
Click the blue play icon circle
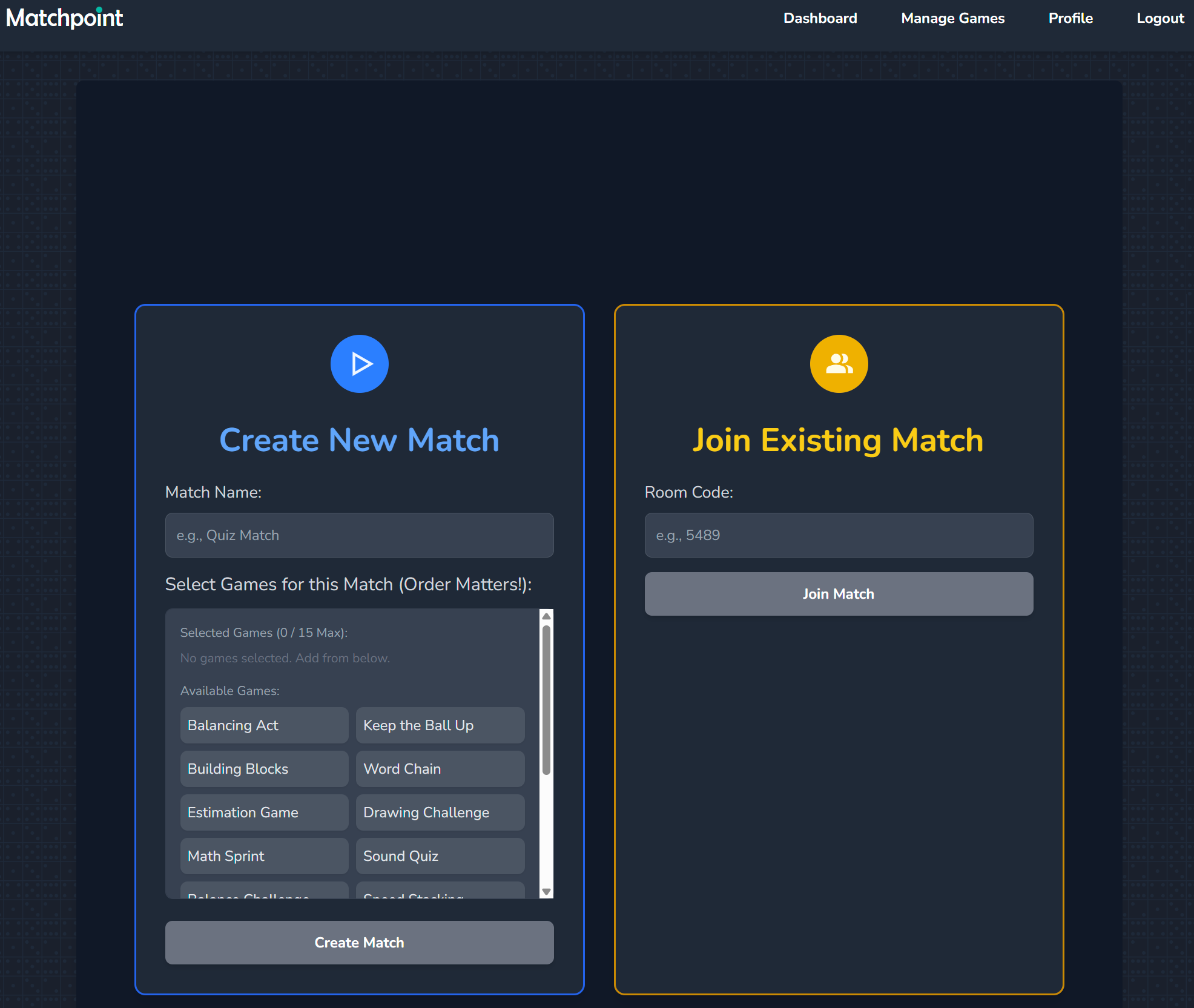click(x=359, y=364)
